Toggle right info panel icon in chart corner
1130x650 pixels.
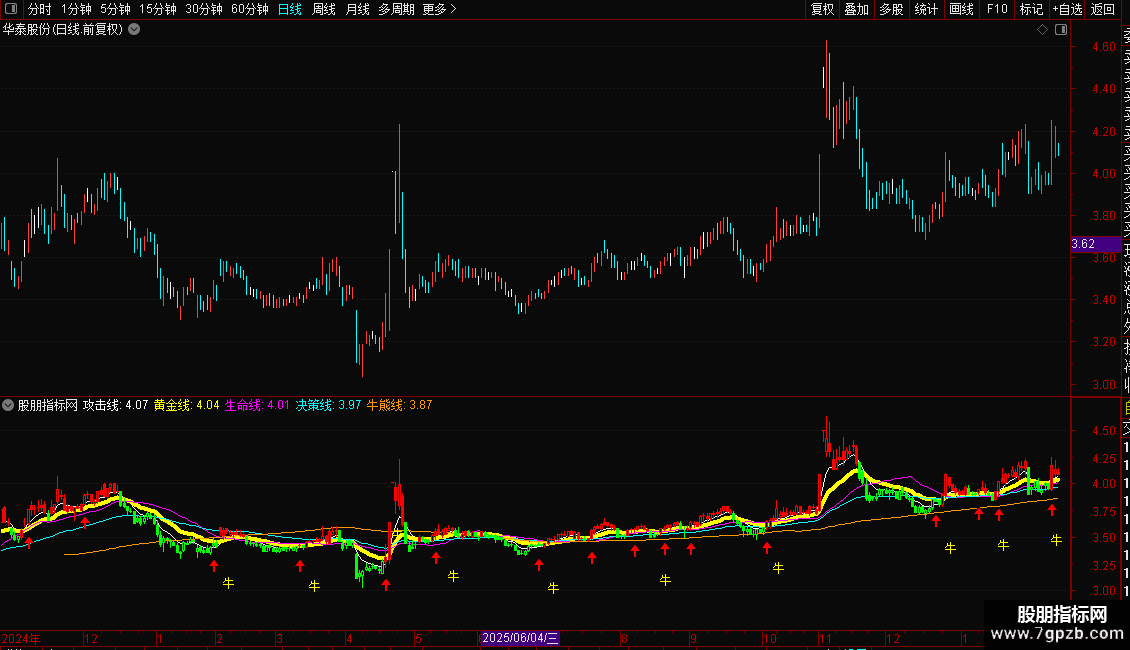point(1061,30)
